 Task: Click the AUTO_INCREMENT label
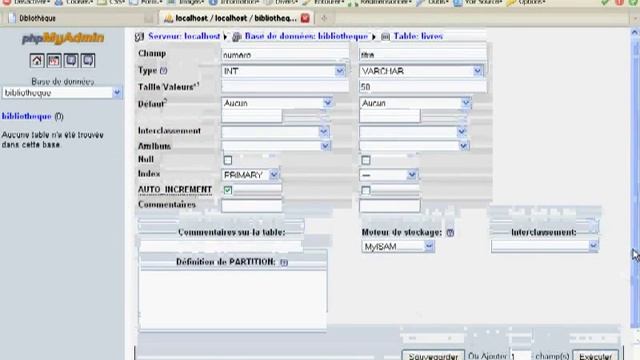click(x=175, y=189)
